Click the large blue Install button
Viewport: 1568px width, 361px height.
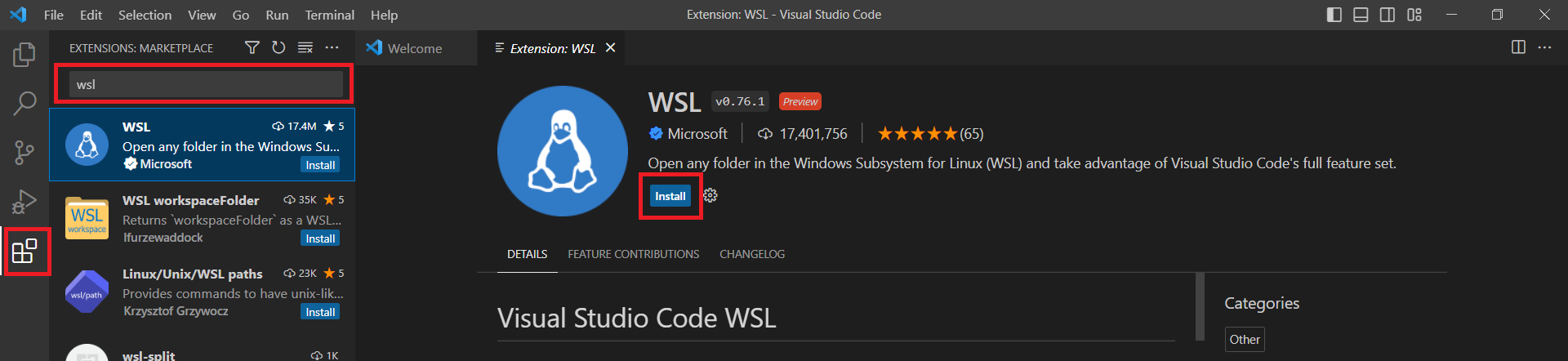(x=670, y=196)
